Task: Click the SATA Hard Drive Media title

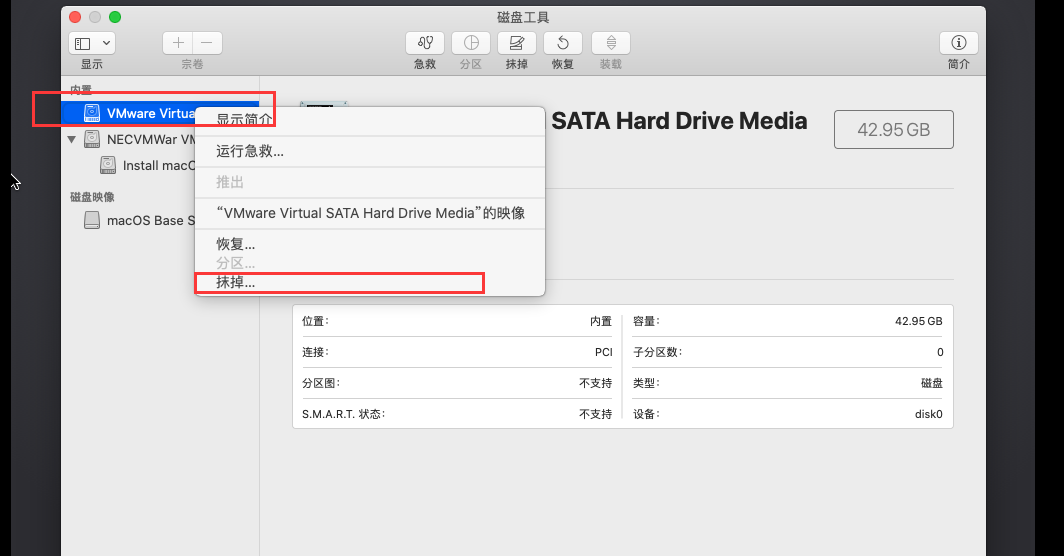Action: tap(679, 121)
